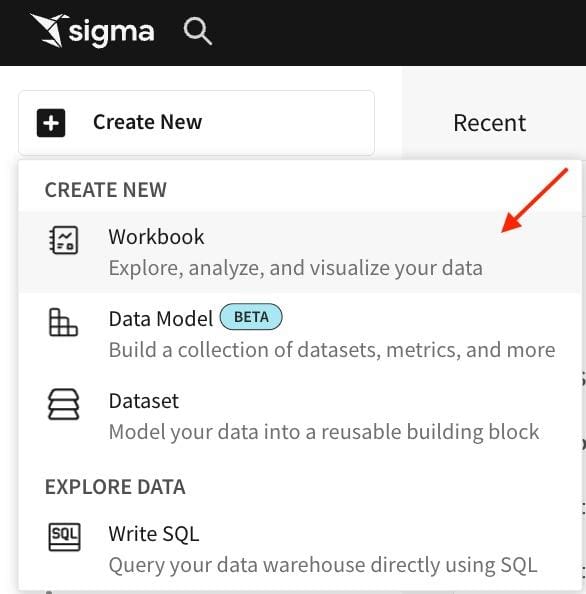
Task: Click the BETA badge next to Data Model
Action: [x=251, y=317]
